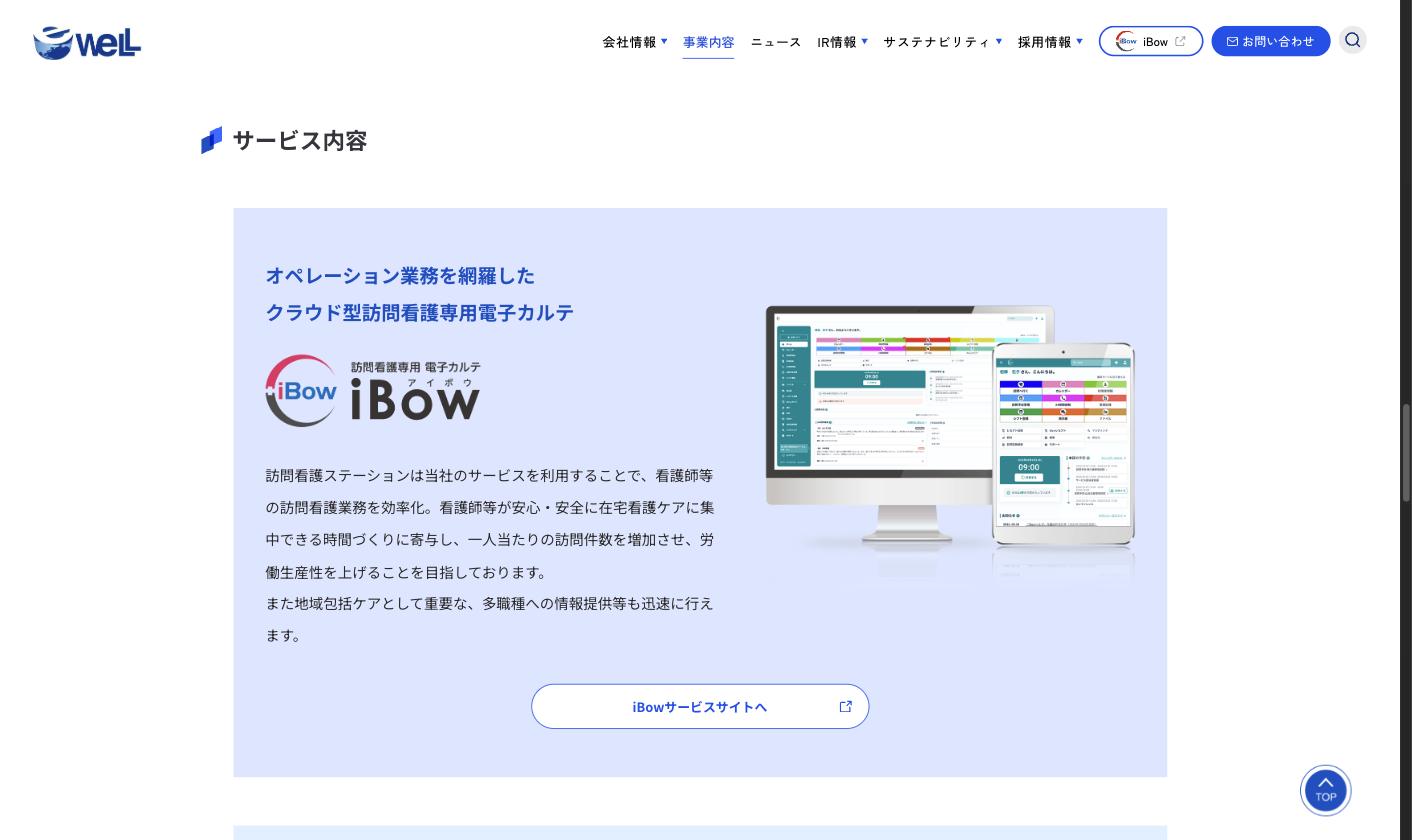Screen dimensions: 1412x840
Task: Click the external link icon on iBowサービスサイトへ
Action: pos(846,706)
